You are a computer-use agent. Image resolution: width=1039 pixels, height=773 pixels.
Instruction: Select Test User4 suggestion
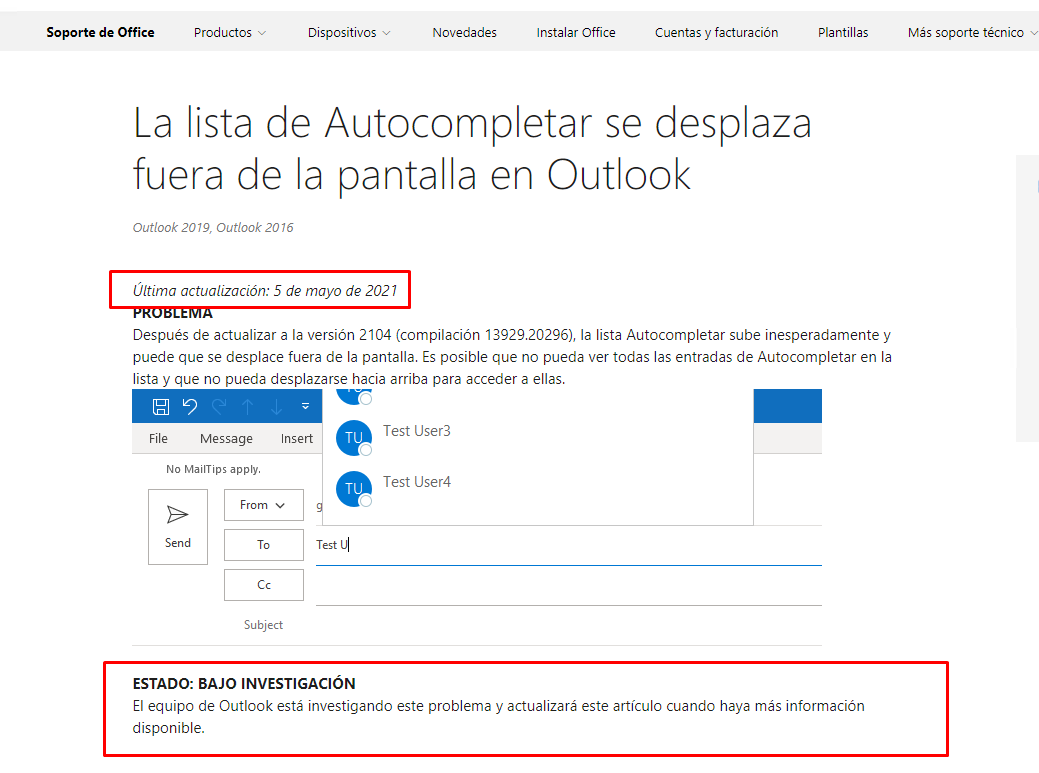coord(537,489)
